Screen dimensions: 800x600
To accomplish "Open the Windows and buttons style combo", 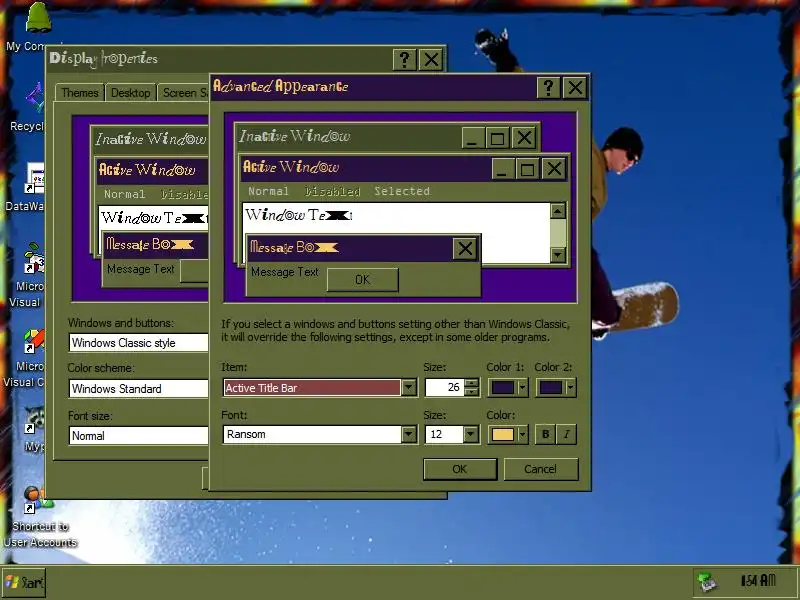I will coord(138,342).
